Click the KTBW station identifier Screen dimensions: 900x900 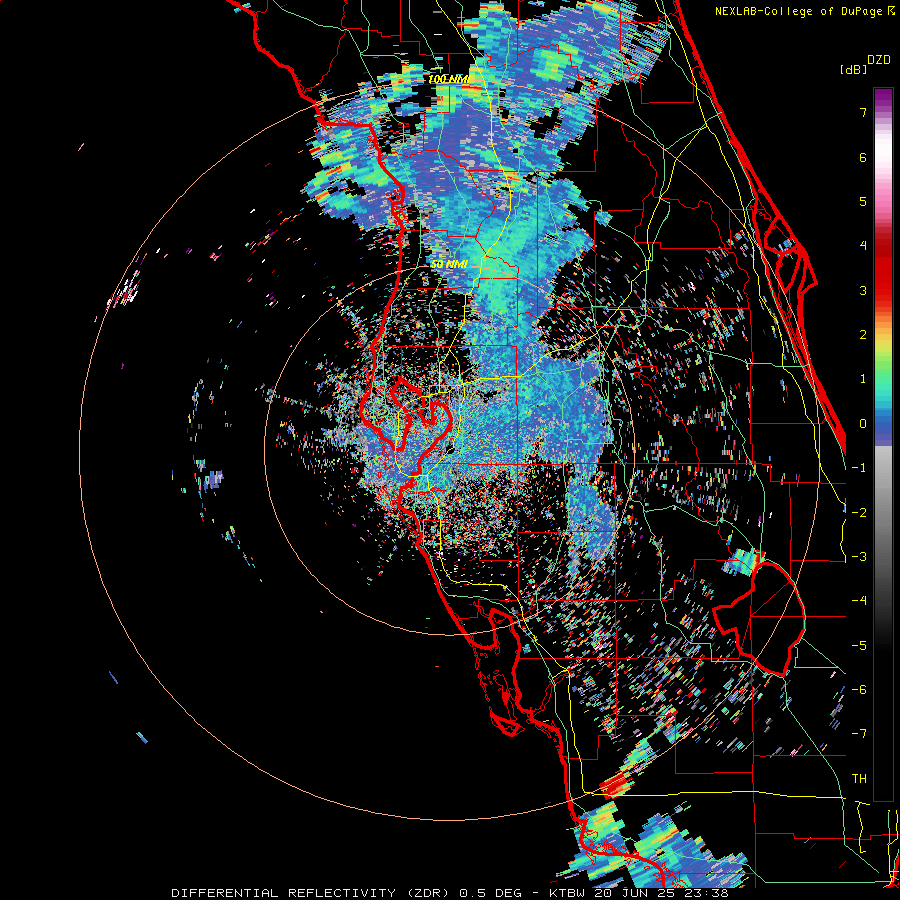pos(566,893)
